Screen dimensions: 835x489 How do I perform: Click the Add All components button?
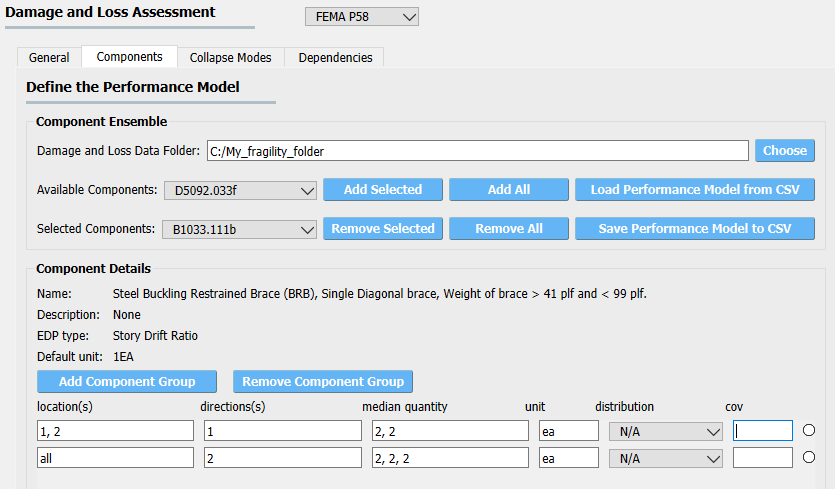coord(509,190)
